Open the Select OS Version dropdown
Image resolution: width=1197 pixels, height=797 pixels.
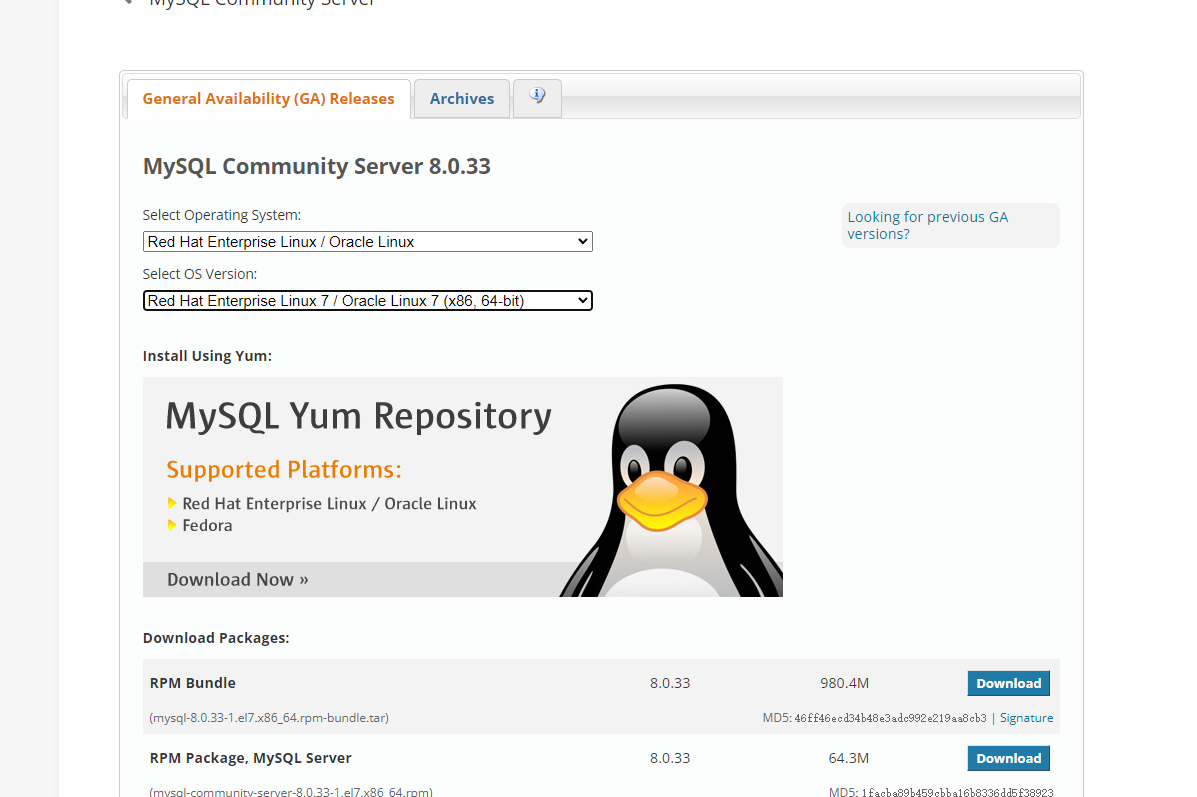click(x=367, y=301)
